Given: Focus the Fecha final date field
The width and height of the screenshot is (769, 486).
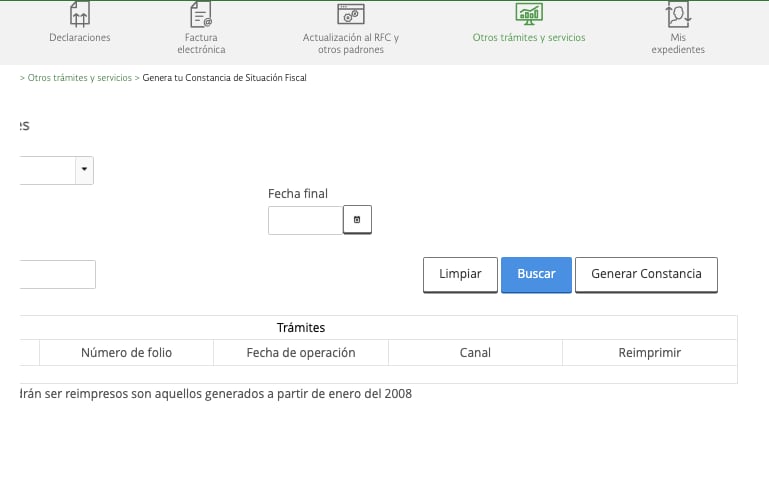Looking at the screenshot, I should tap(305, 220).
